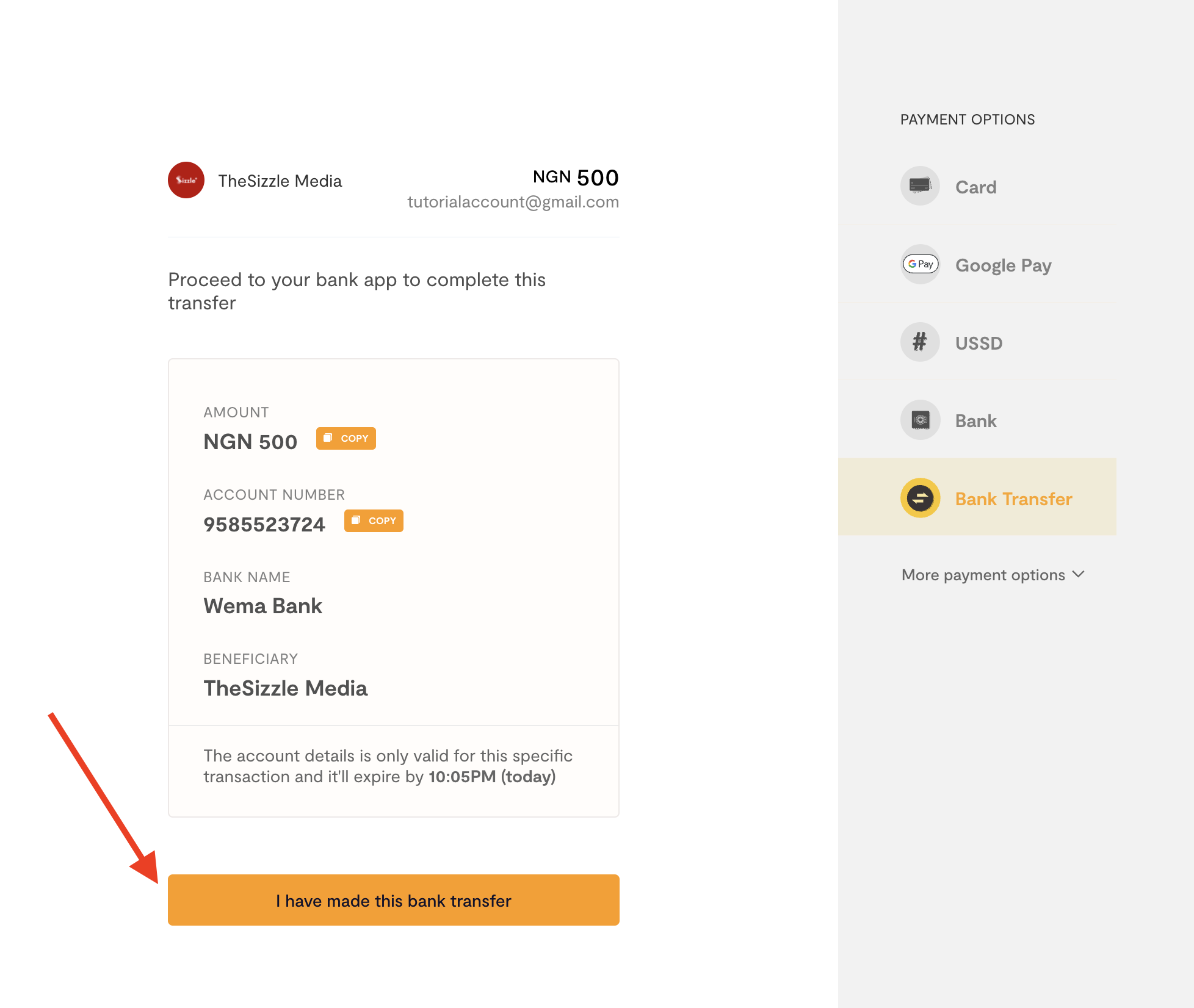Select the Bank Transfer option label
This screenshot has width=1194, height=1008.
(x=1013, y=499)
